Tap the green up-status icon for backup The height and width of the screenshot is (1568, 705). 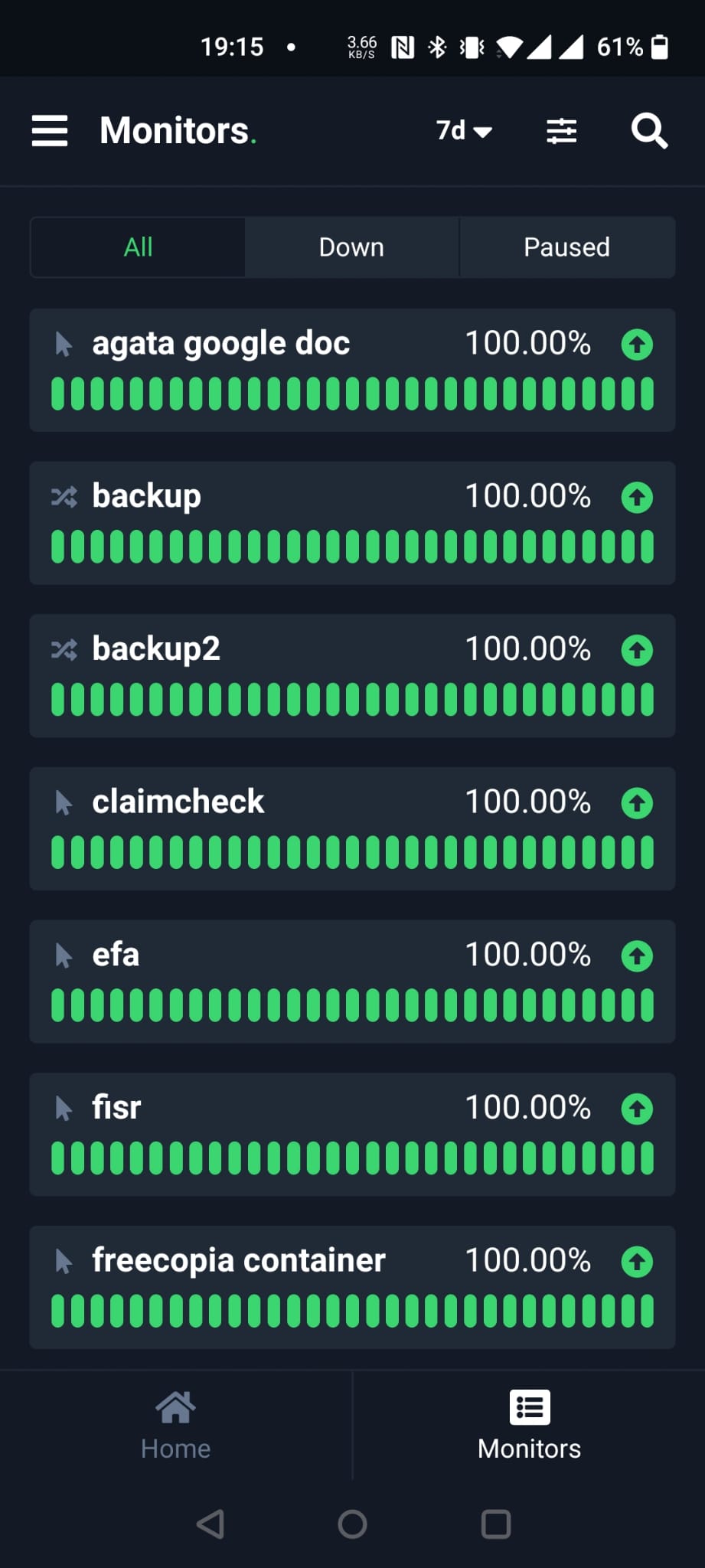point(637,497)
